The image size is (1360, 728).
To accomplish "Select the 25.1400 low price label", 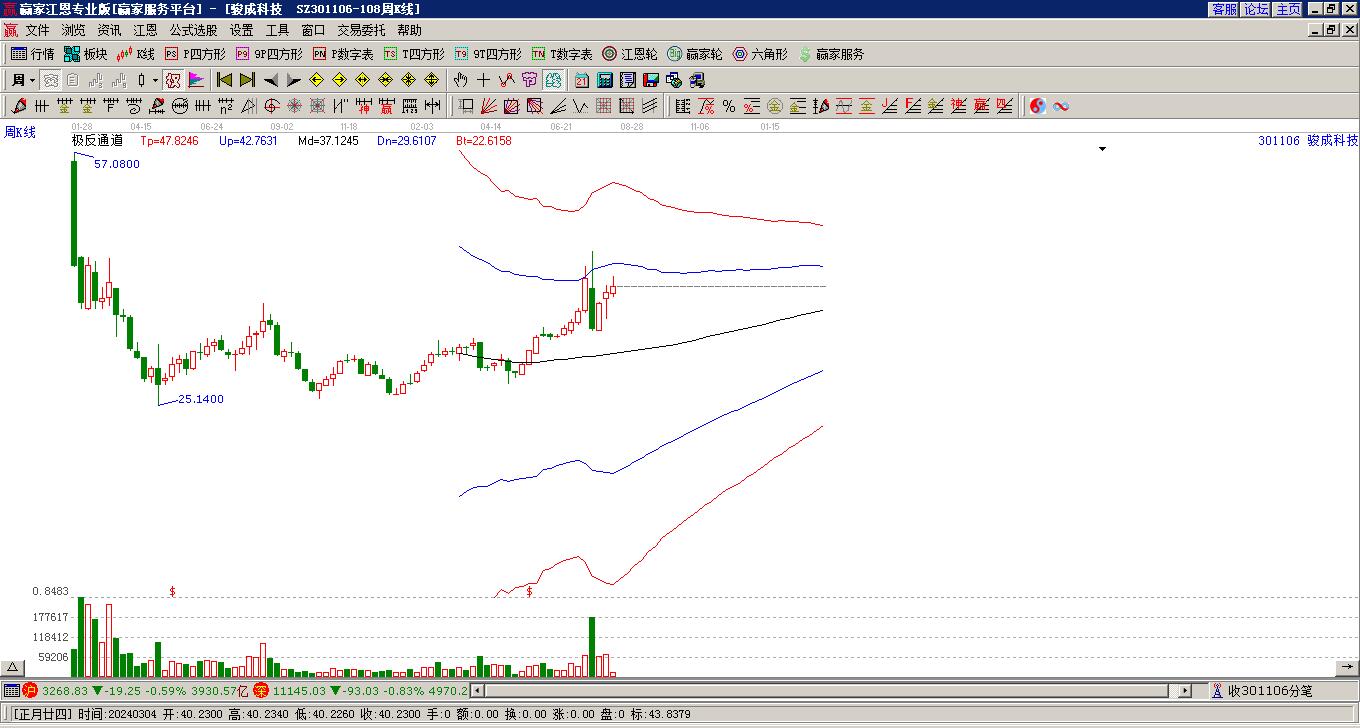I will 201,399.
